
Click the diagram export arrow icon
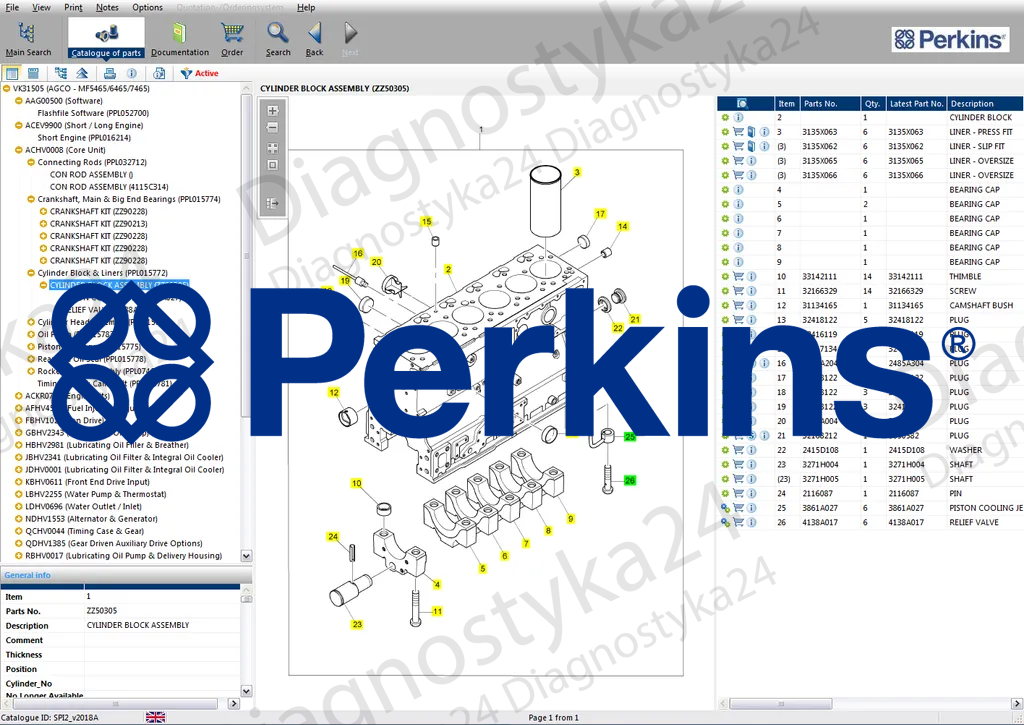pyautogui.click(x=273, y=204)
